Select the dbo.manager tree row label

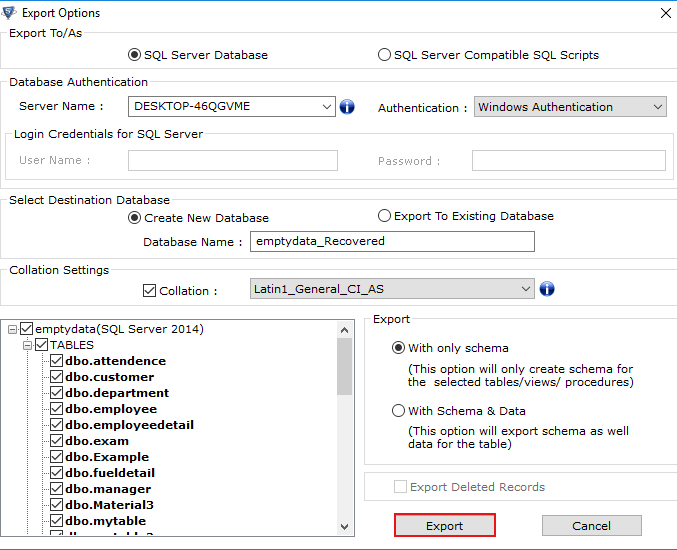coord(108,488)
